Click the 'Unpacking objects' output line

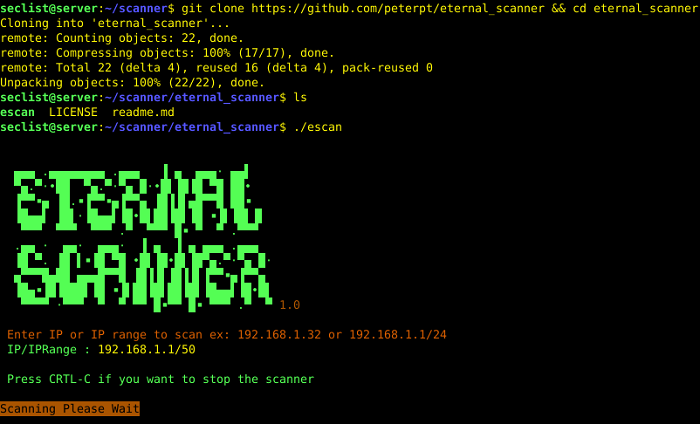133,83
